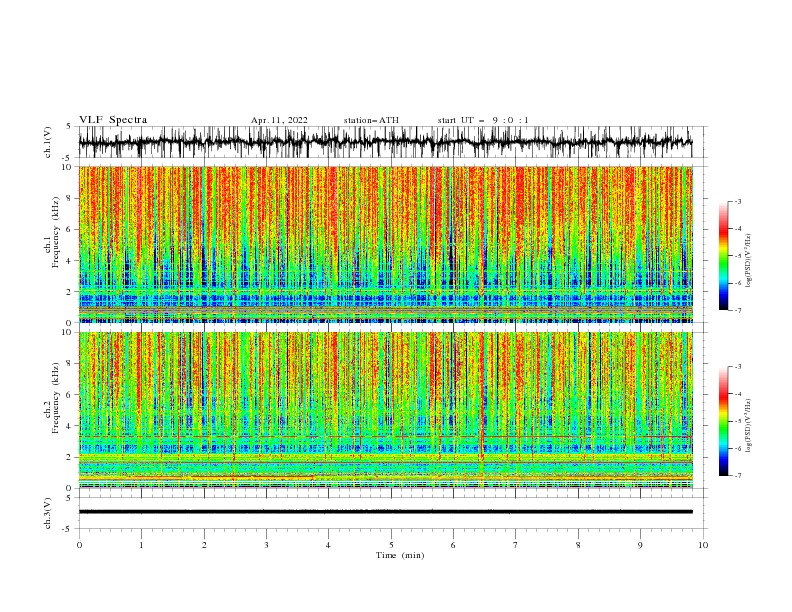Click time axis tick label "9"
Viewport: 792px width, 612px height.
pyautogui.click(x=640, y=545)
